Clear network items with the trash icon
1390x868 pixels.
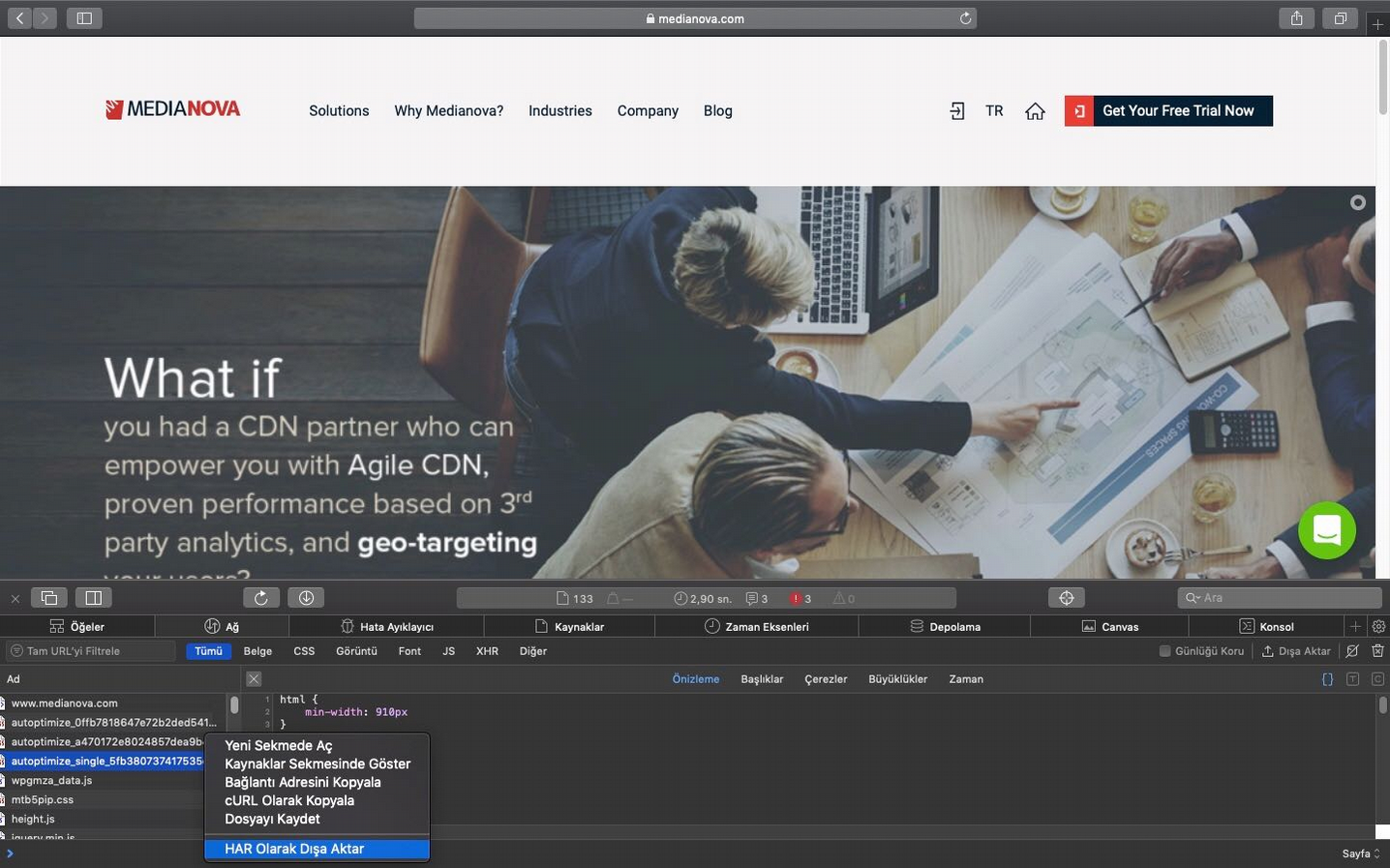[1377, 651]
